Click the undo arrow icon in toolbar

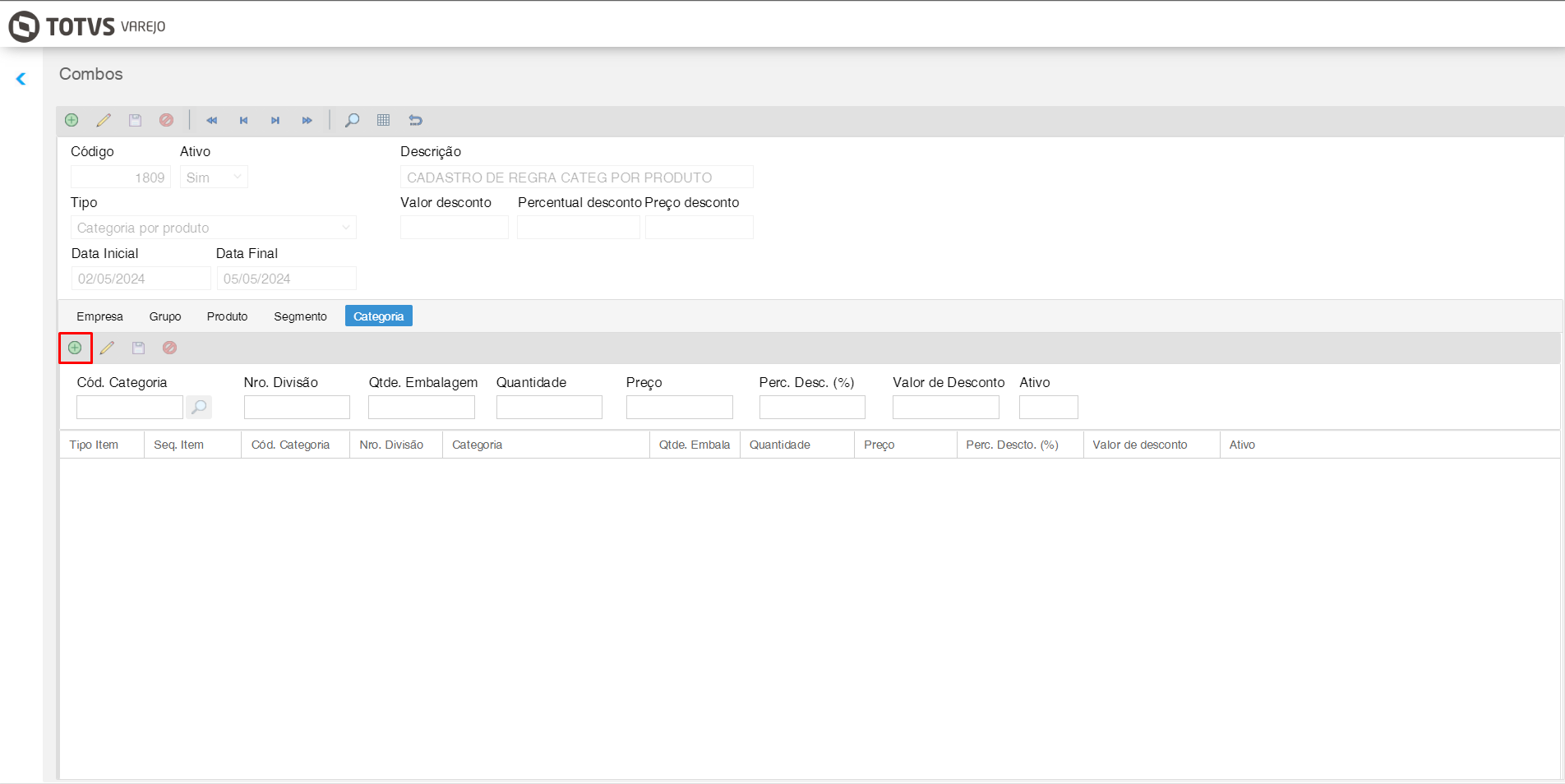point(415,120)
